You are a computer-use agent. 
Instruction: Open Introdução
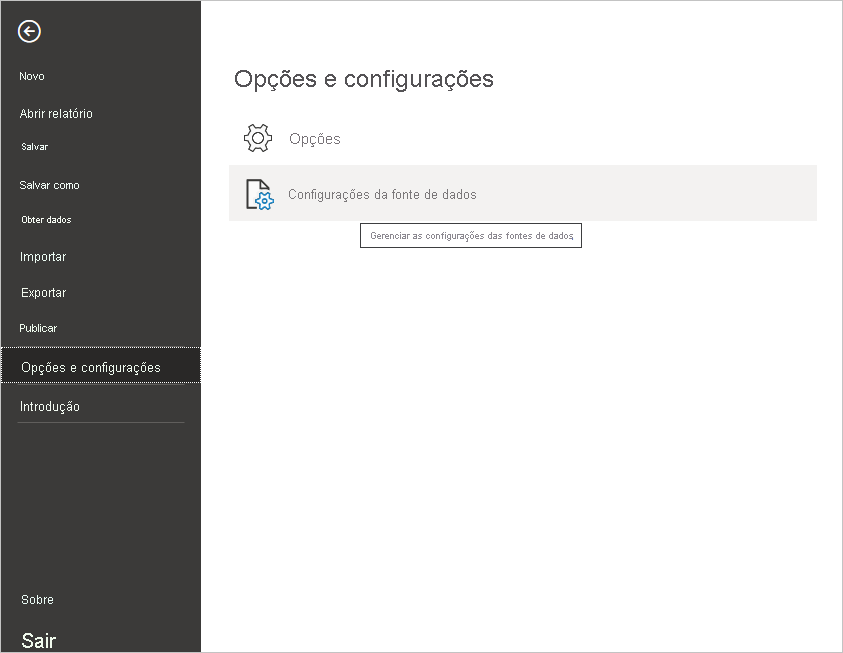(x=49, y=406)
